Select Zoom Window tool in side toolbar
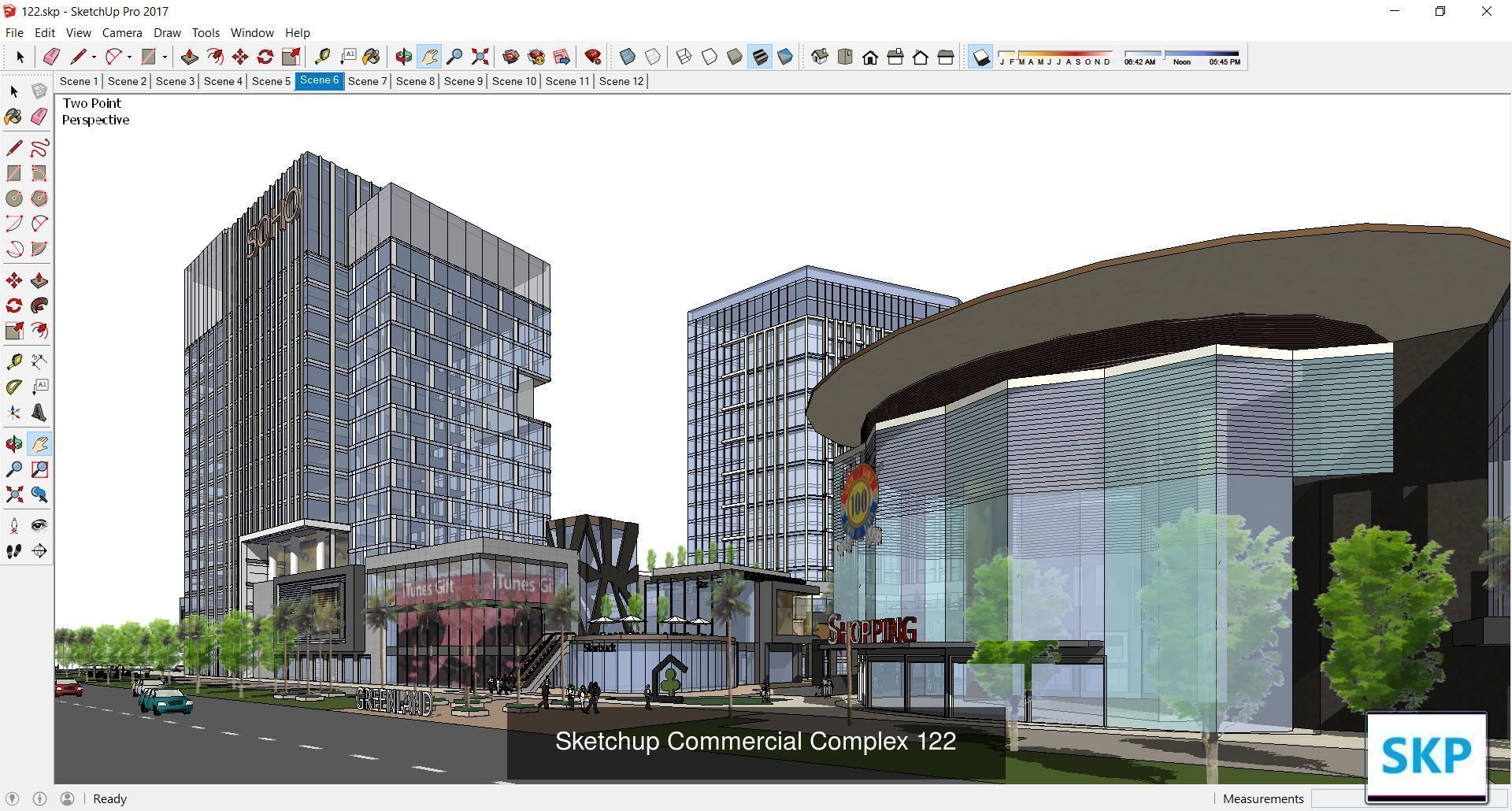Viewport: 1512px width, 811px height. pos(39,469)
